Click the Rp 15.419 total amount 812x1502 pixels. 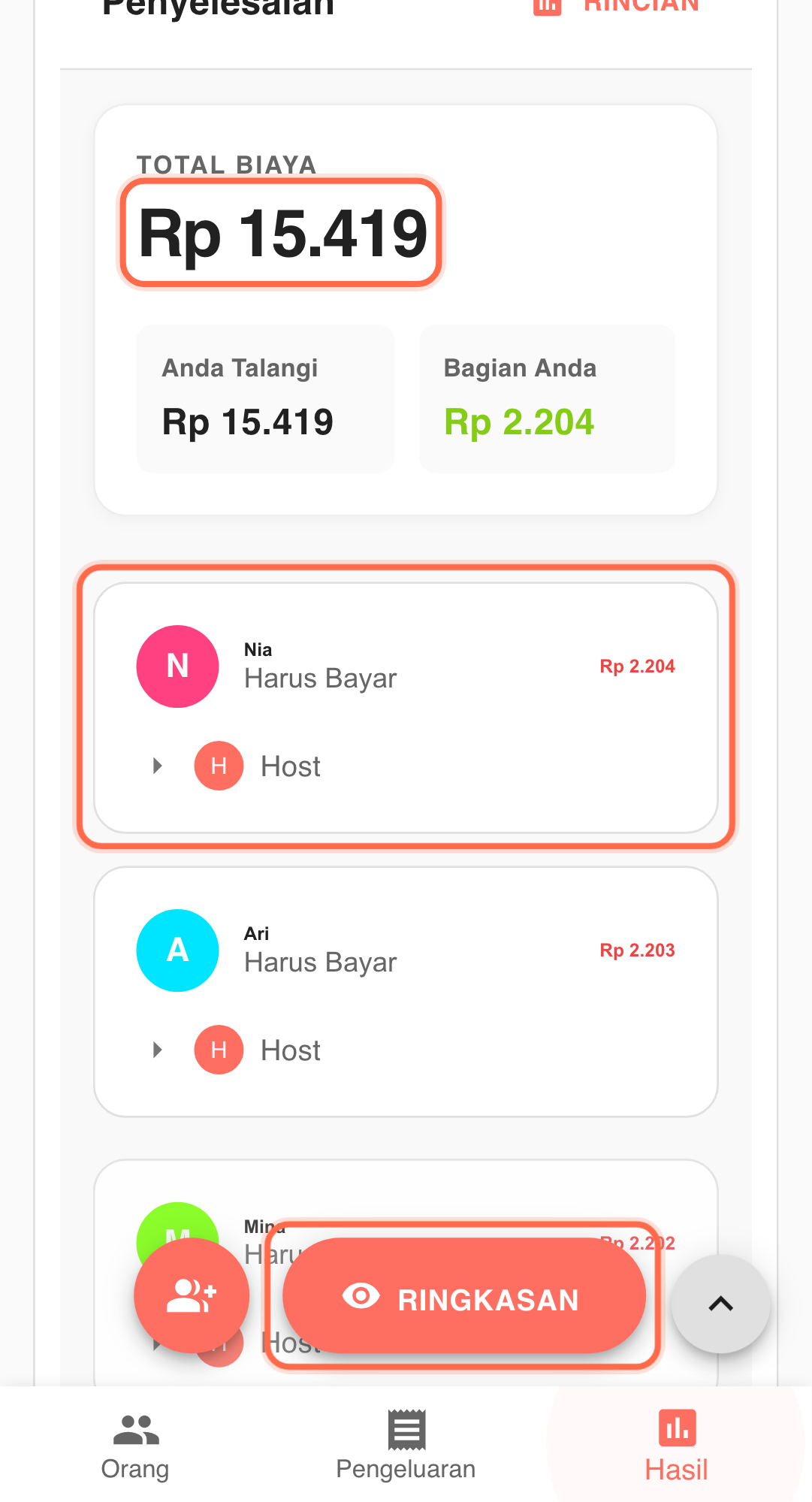(x=282, y=233)
